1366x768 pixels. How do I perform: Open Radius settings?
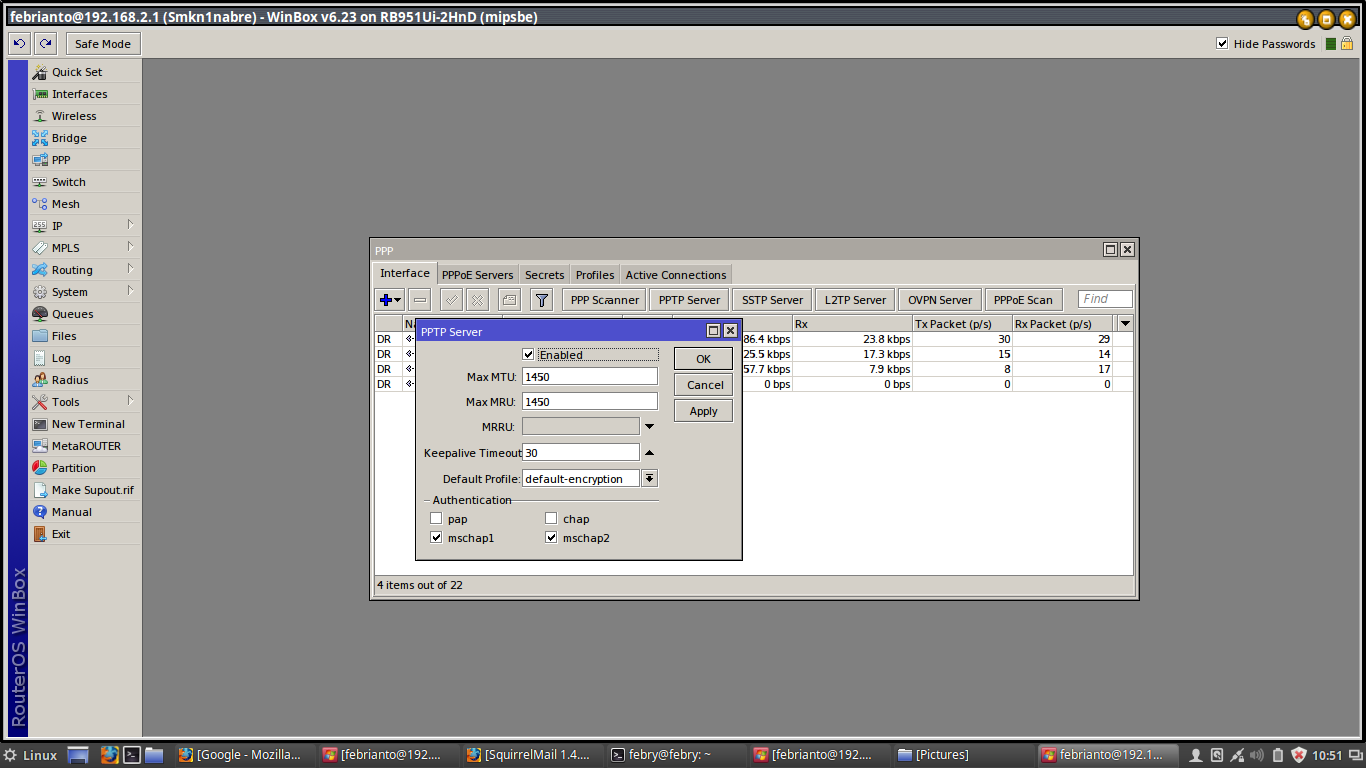(x=84, y=380)
